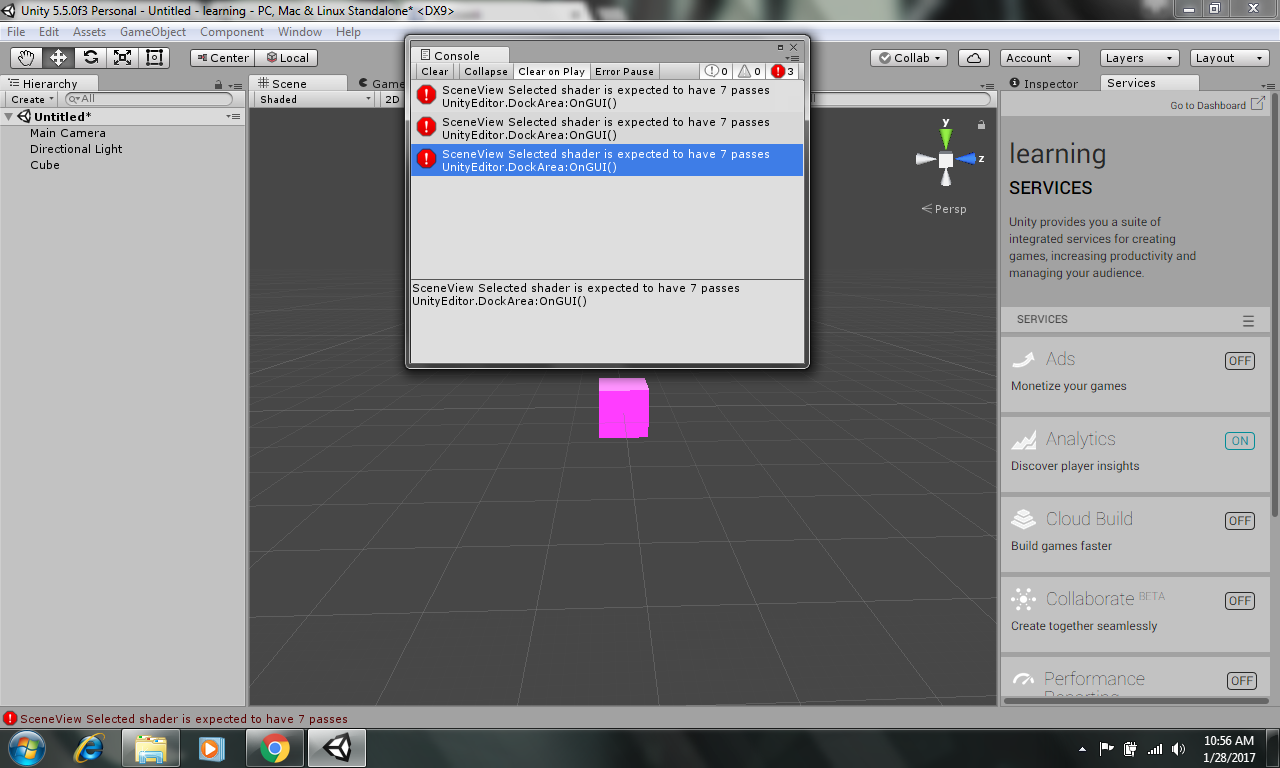Screen dimensions: 1280x768
Task: Toggle the scene gizmo lock icon
Action: pyautogui.click(x=981, y=125)
